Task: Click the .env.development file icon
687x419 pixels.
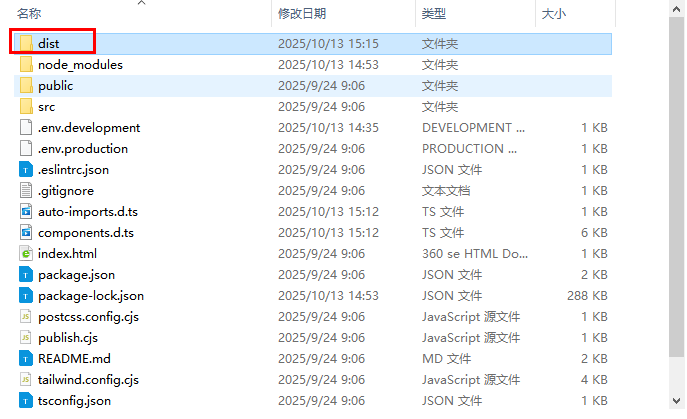Action: tap(26, 128)
